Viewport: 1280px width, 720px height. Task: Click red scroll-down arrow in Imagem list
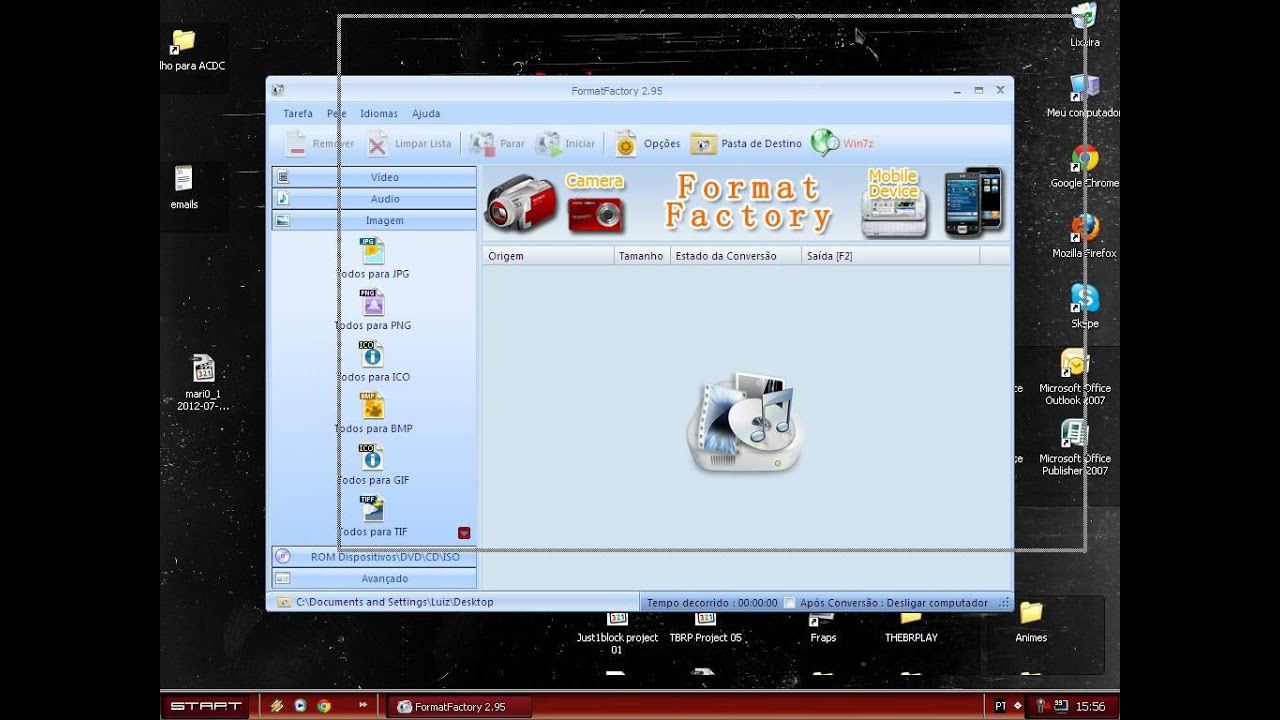pos(464,533)
